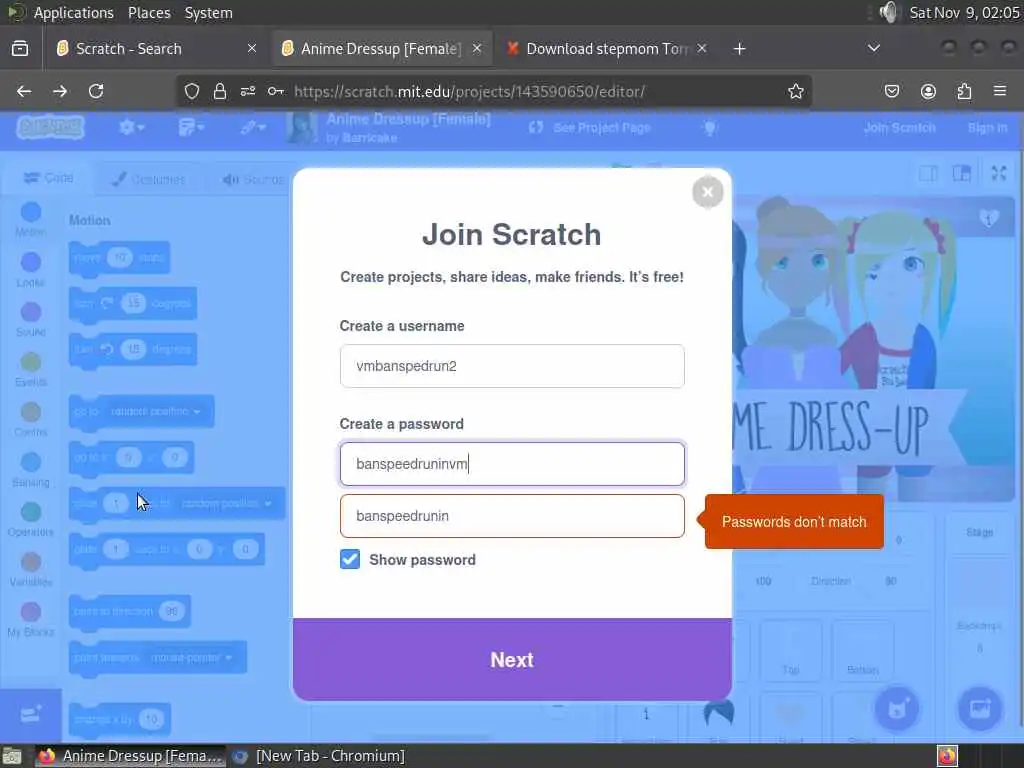Select My Blocks category
This screenshot has width=1024, height=768.
31,620
